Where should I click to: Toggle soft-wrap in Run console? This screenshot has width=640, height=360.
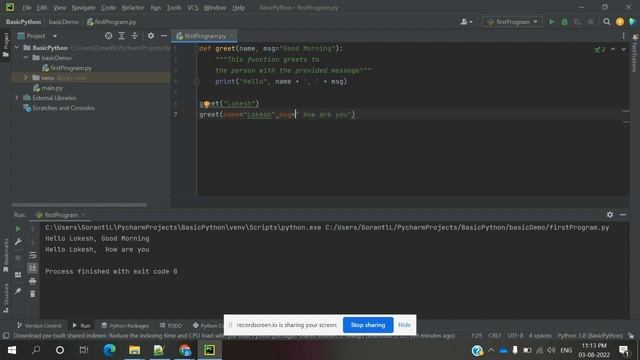[x=33, y=255]
